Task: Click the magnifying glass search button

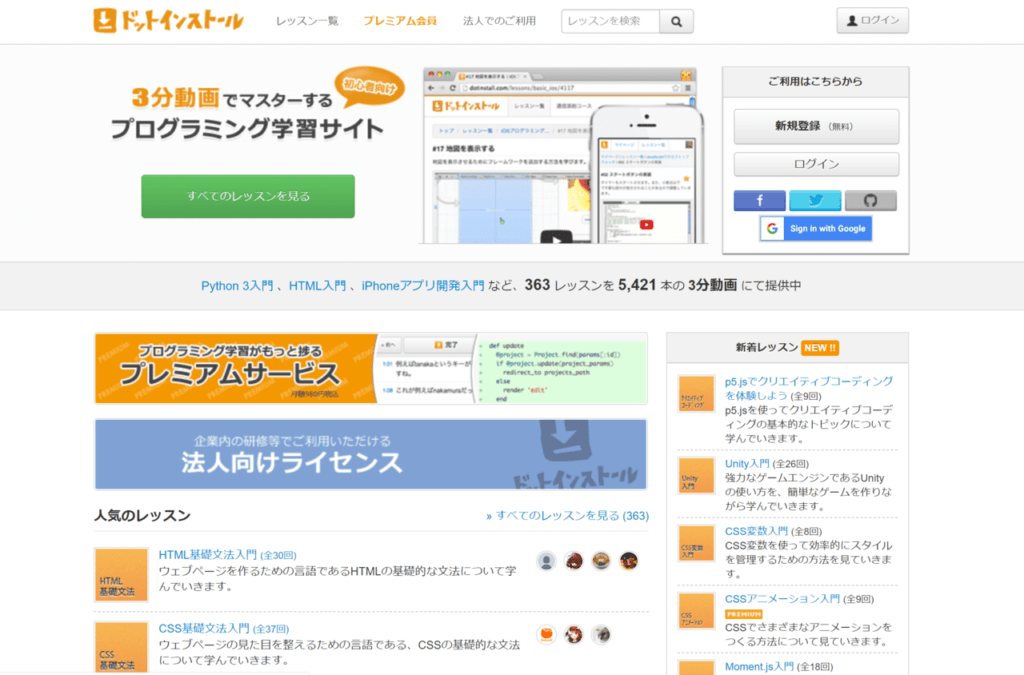Action: tap(676, 21)
